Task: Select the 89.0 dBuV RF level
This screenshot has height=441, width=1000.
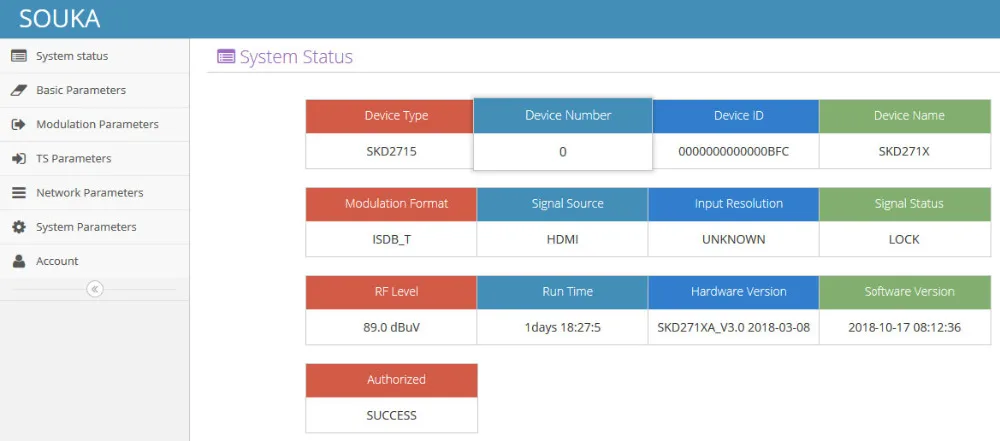Action: 391,328
